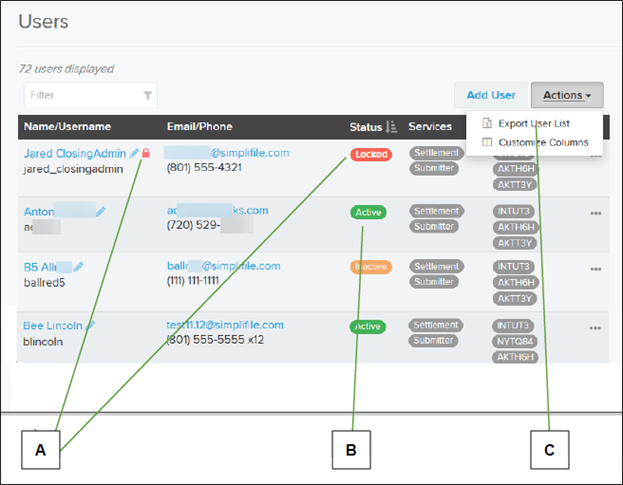Image resolution: width=623 pixels, height=485 pixels.
Task: Click the Locked status badge
Action: click(x=370, y=155)
